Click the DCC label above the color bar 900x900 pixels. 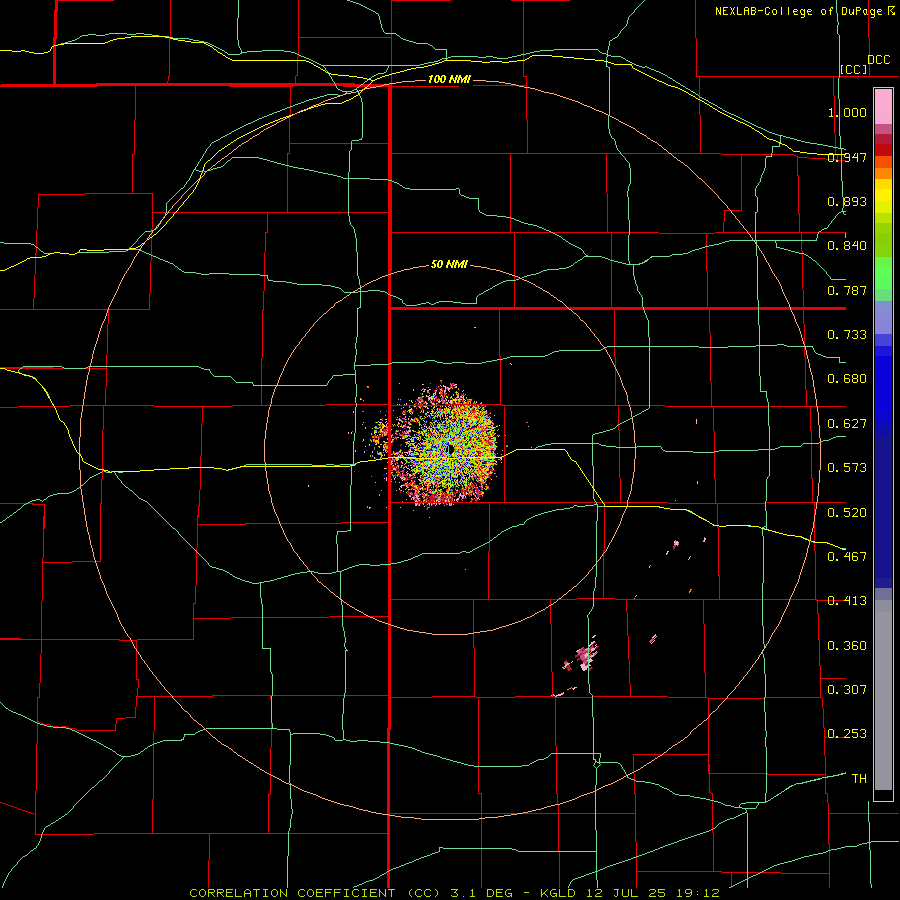[879, 60]
